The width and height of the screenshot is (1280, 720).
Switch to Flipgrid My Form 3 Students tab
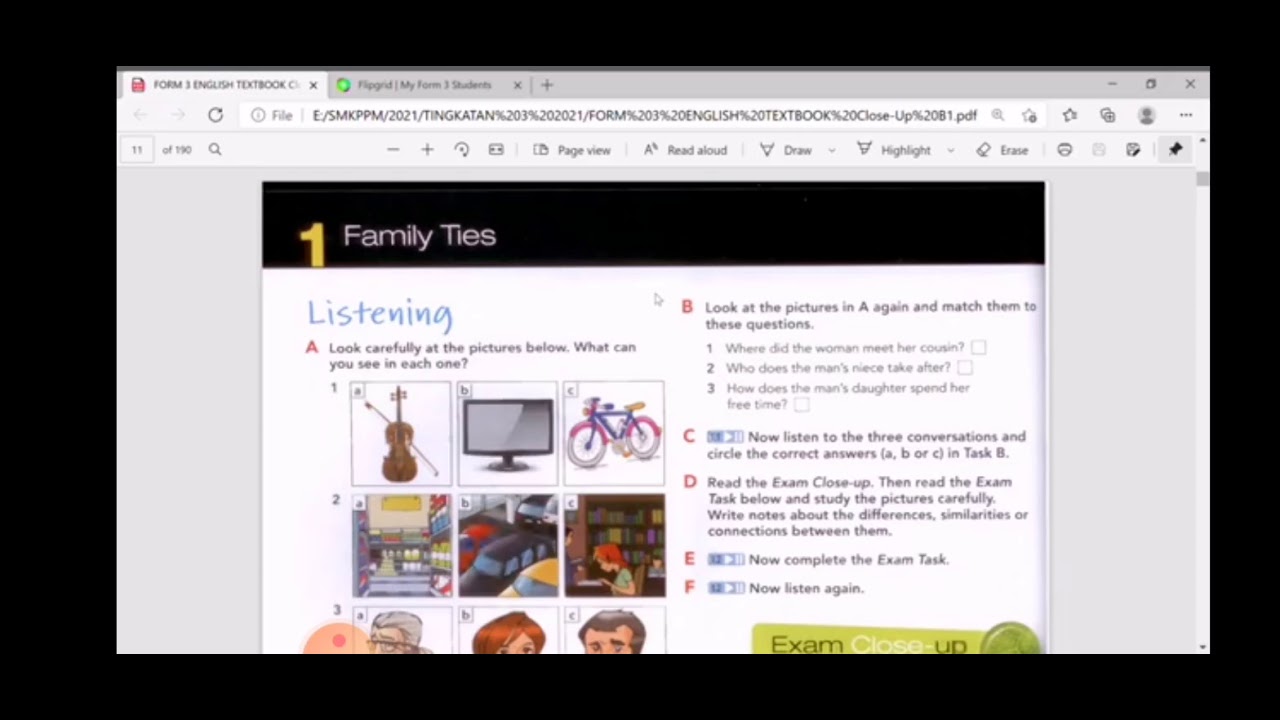click(426, 85)
